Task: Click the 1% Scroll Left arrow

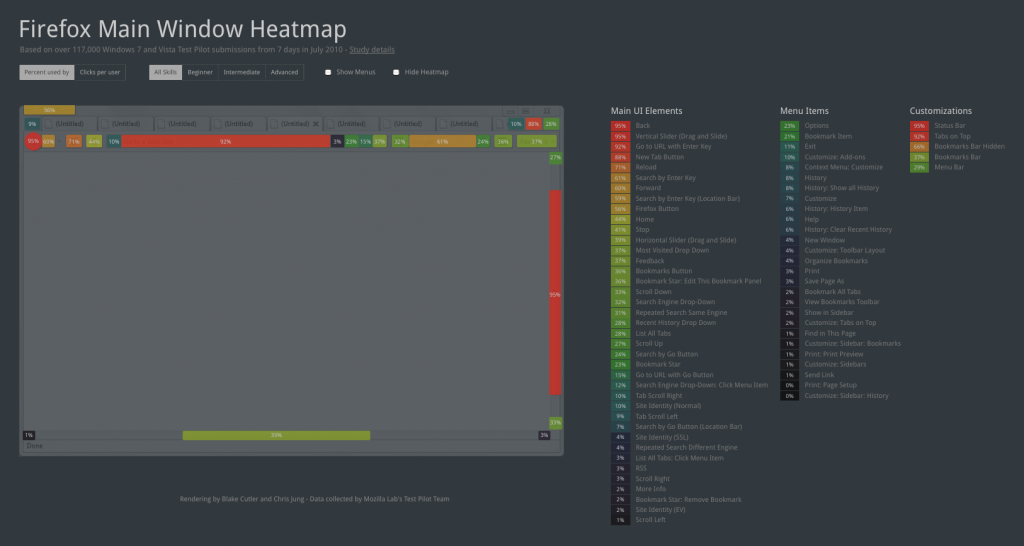Action: [x=29, y=435]
